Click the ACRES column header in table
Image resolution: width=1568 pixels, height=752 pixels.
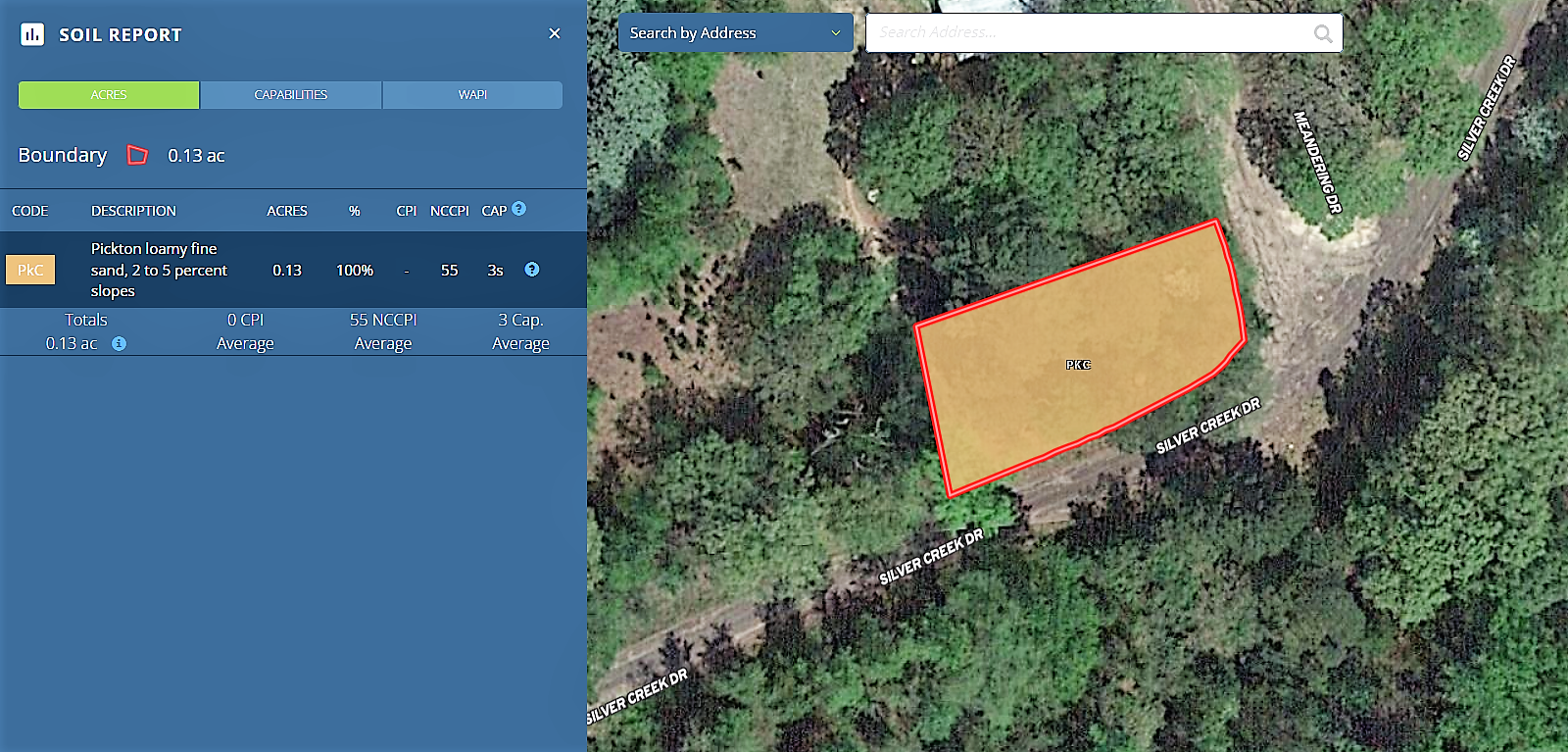[287, 211]
